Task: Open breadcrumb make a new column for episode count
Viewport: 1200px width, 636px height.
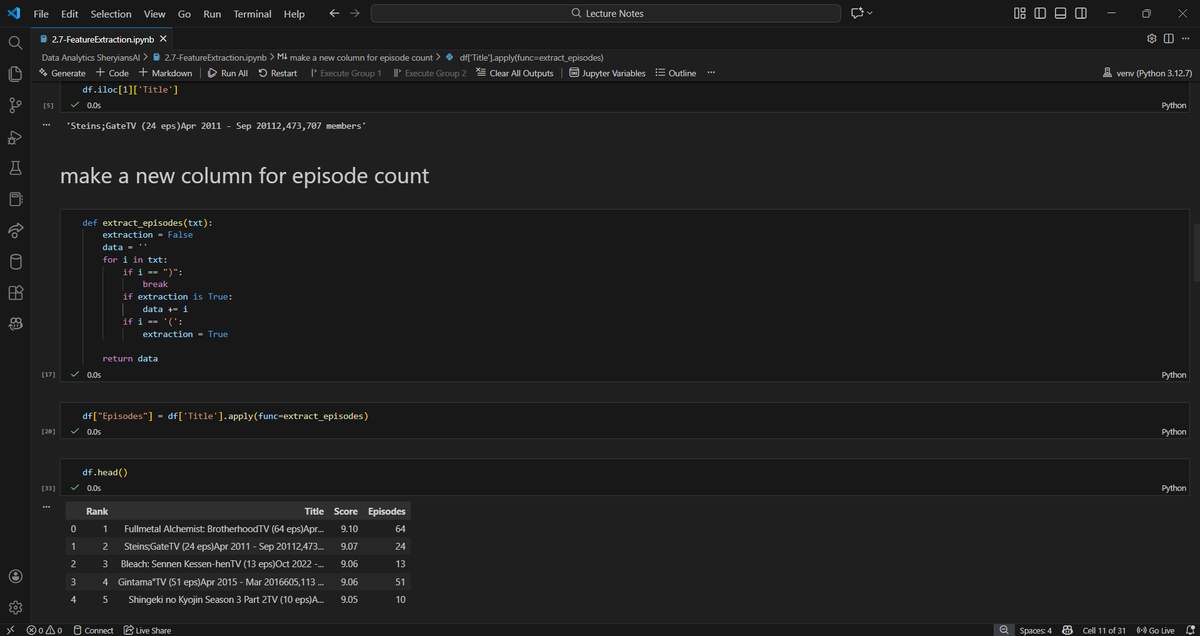Action: pyautogui.click(x=353, y=57)
